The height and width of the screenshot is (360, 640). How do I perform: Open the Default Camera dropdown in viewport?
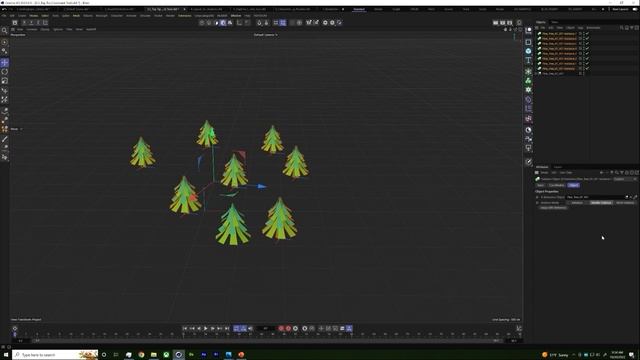(265, 35)
